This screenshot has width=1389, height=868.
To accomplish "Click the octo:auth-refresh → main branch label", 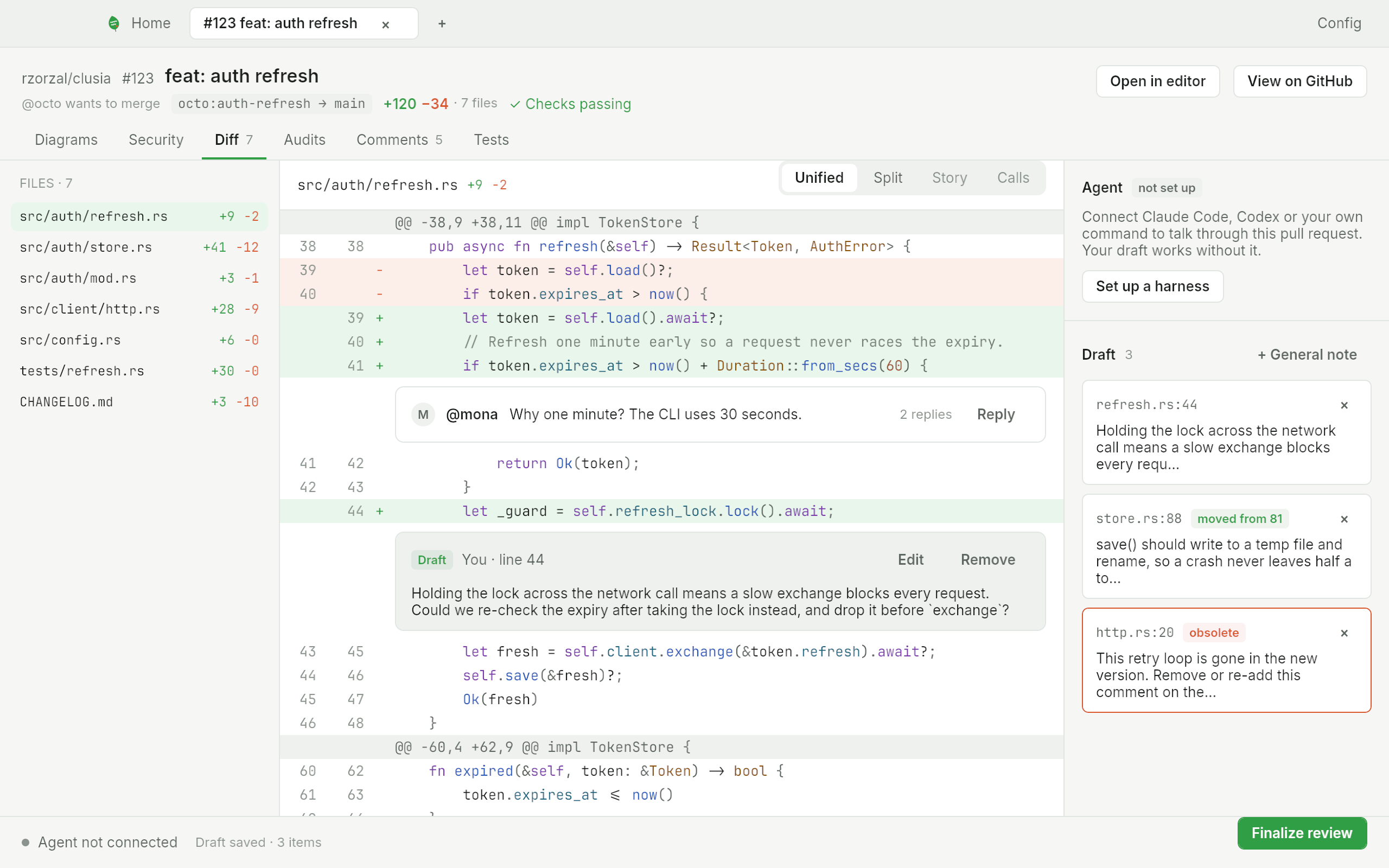I will pos(271,104).
